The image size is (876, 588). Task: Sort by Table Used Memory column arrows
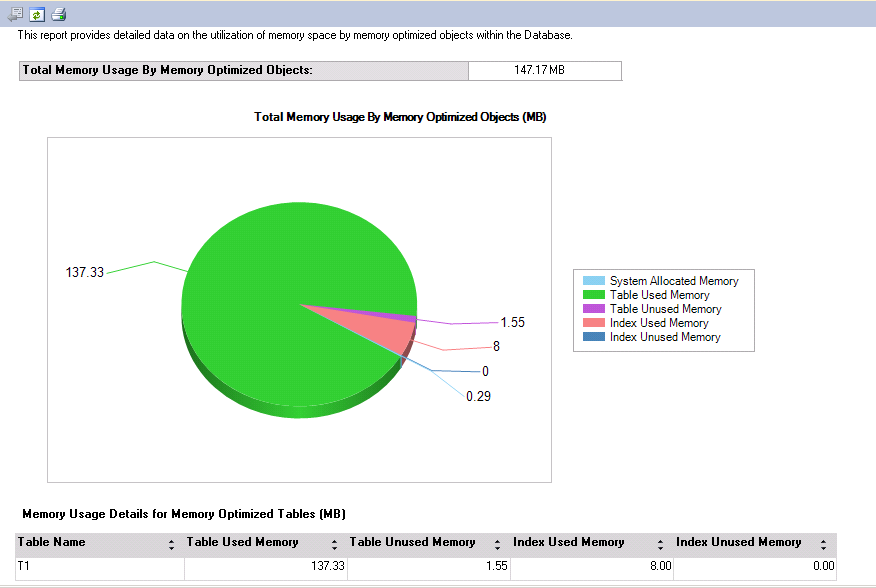(334, 545)
